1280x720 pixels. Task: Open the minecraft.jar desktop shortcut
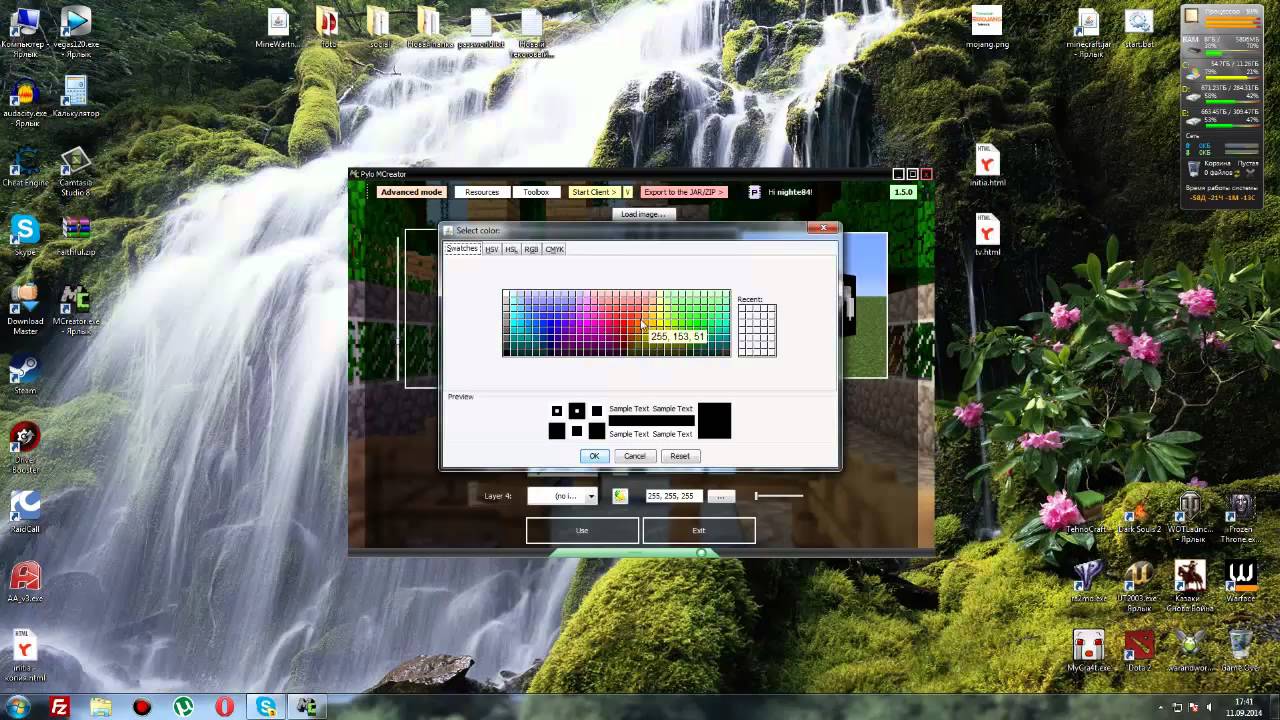tap(1089, 32)
